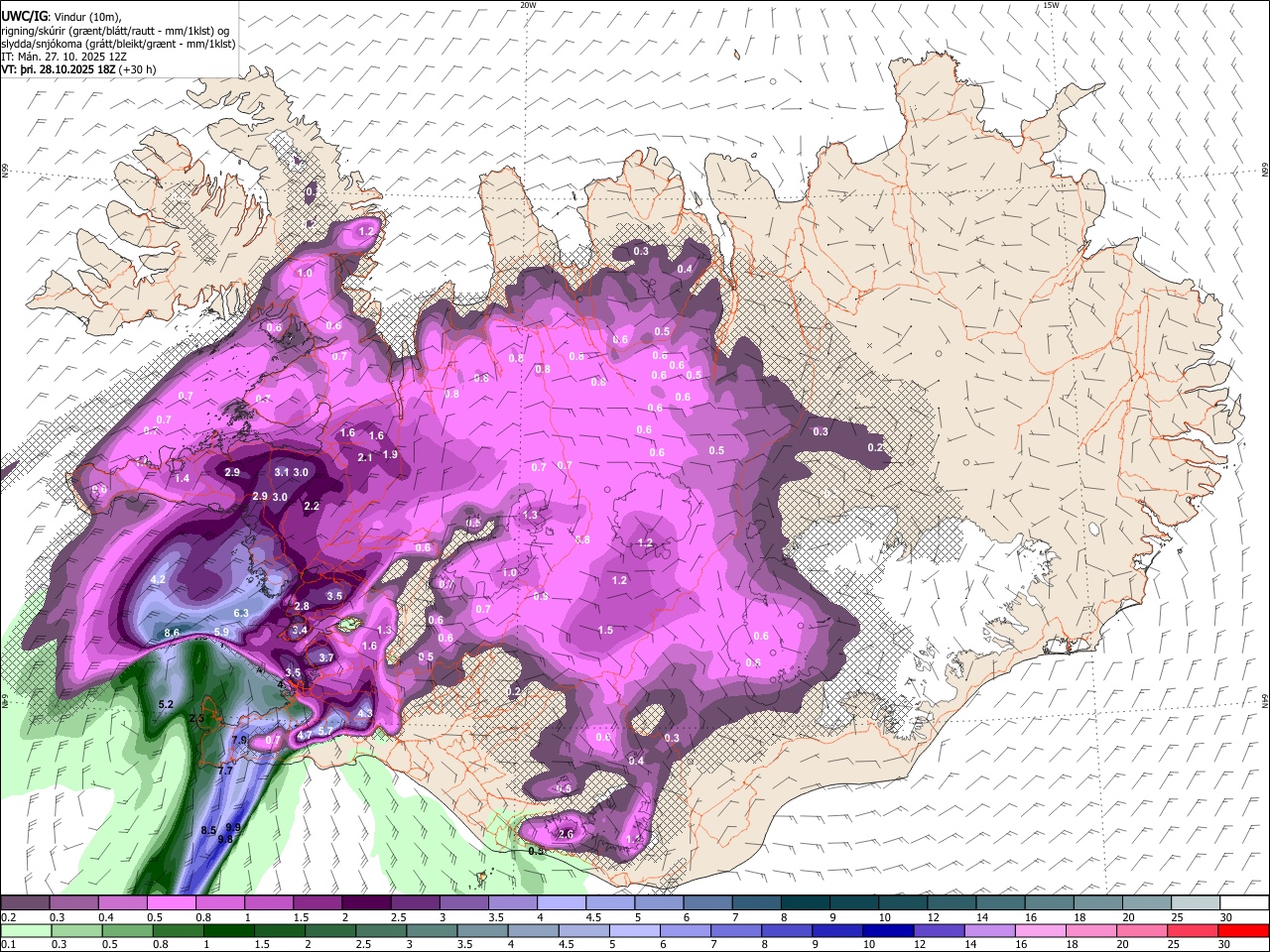Click the 'slydda/snjókoma' snow legend description line

tap(118, 44)
